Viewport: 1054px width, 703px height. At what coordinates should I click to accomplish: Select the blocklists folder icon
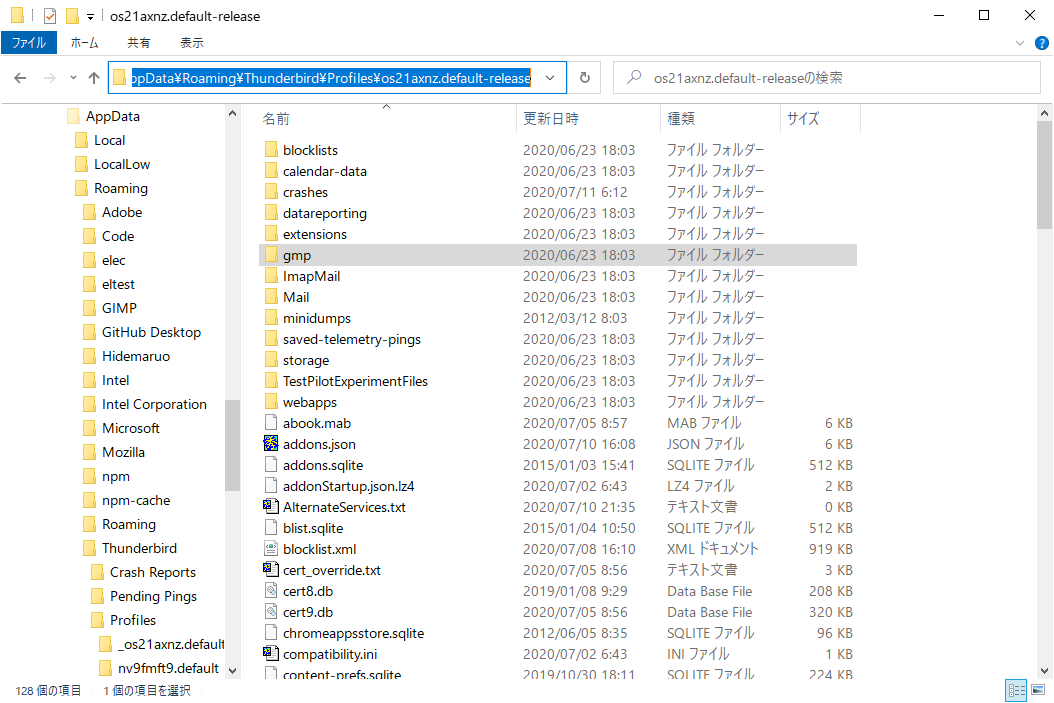point(271,149)
